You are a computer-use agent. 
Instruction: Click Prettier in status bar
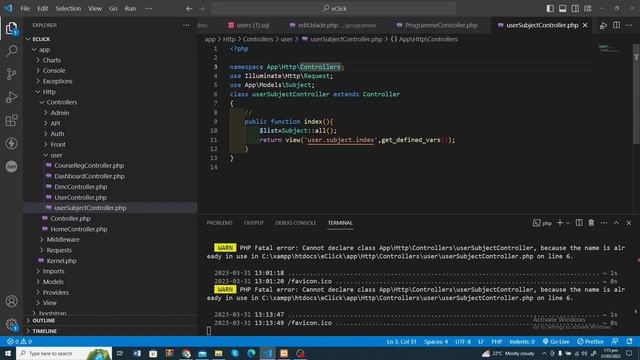click(x=590, y=341)
